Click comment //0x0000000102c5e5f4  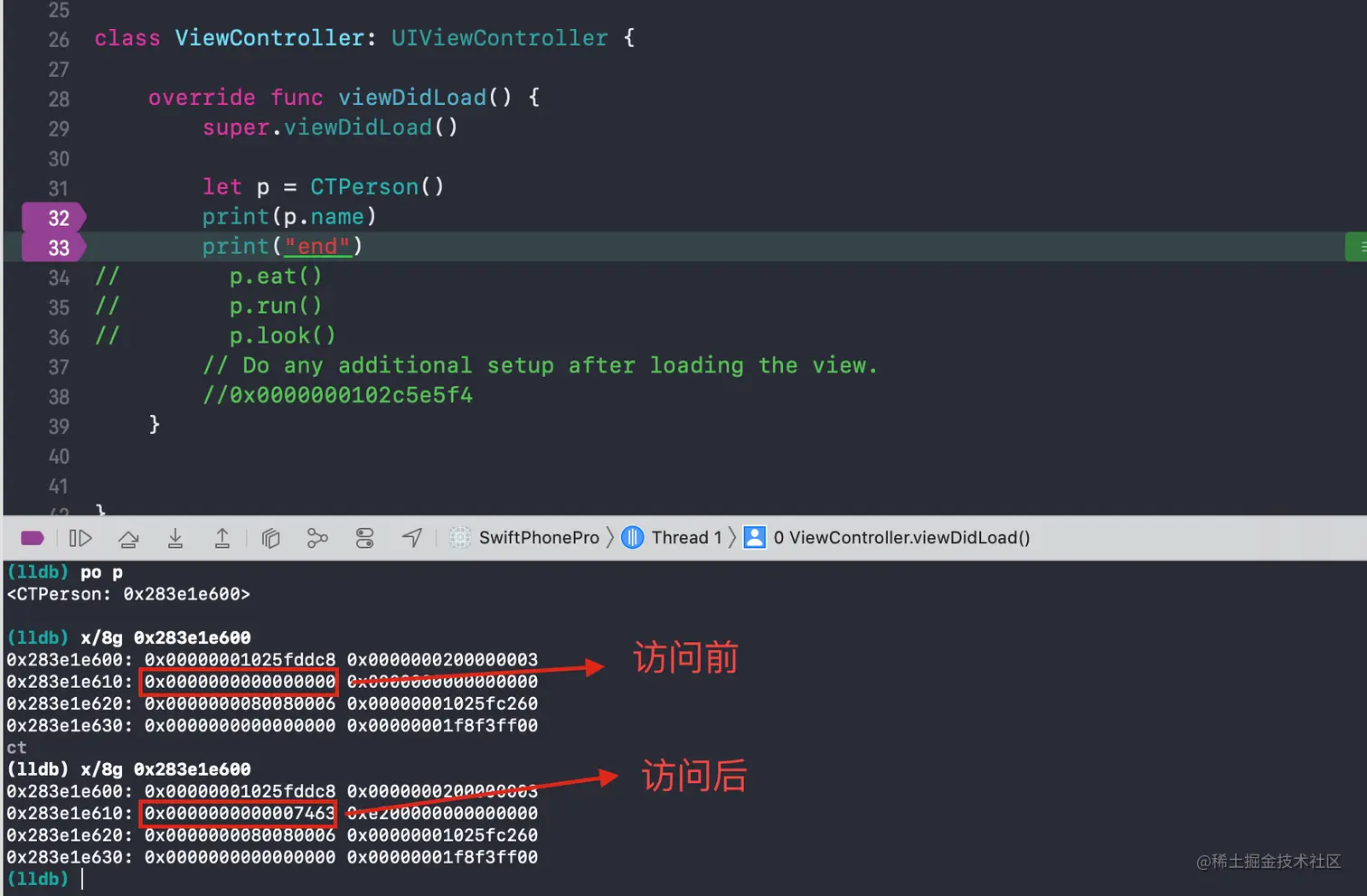click(x=337, y=395)
